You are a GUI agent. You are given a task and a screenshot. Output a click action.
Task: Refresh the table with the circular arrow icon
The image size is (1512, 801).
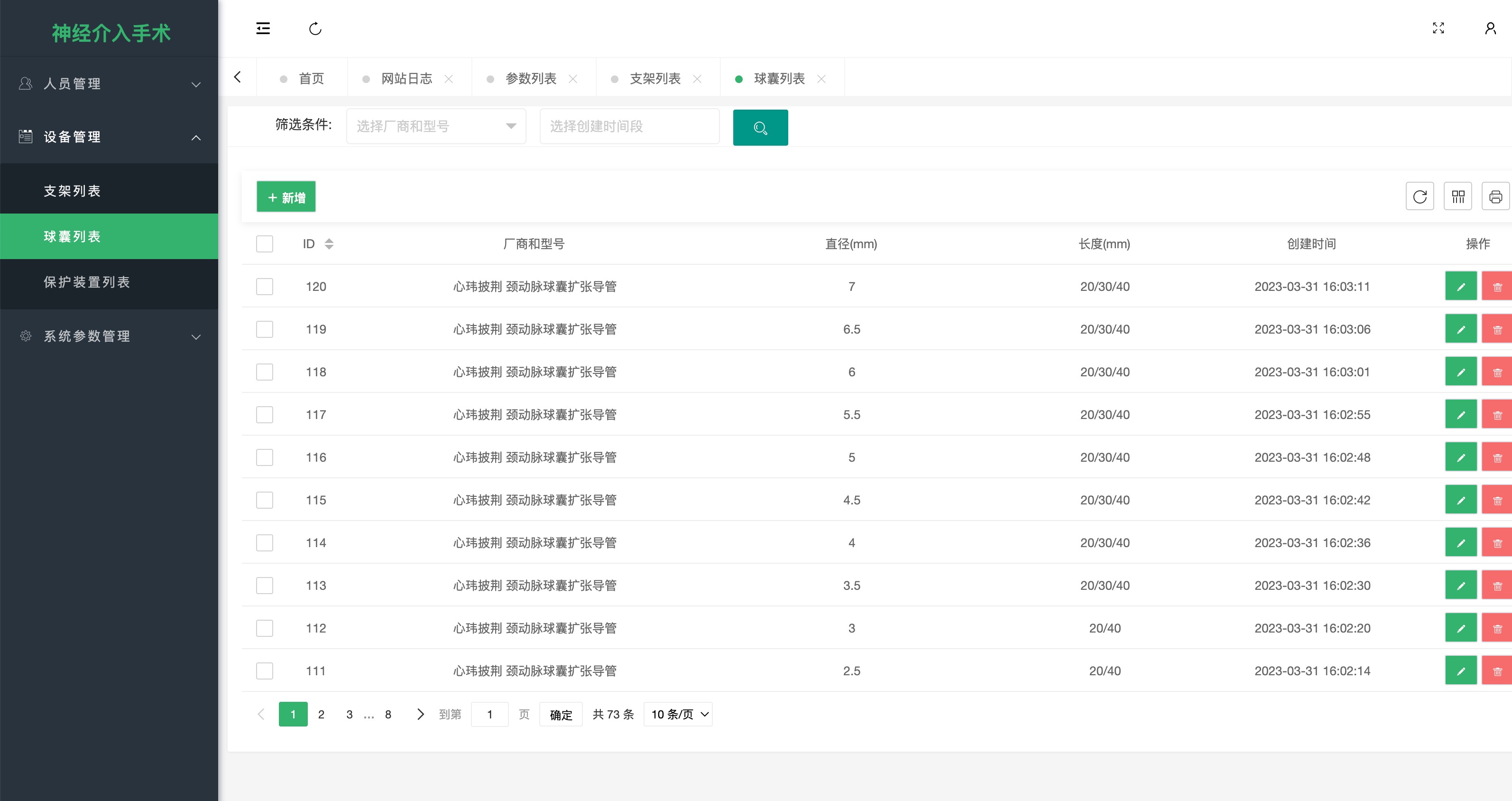(x=1419, y=196)
